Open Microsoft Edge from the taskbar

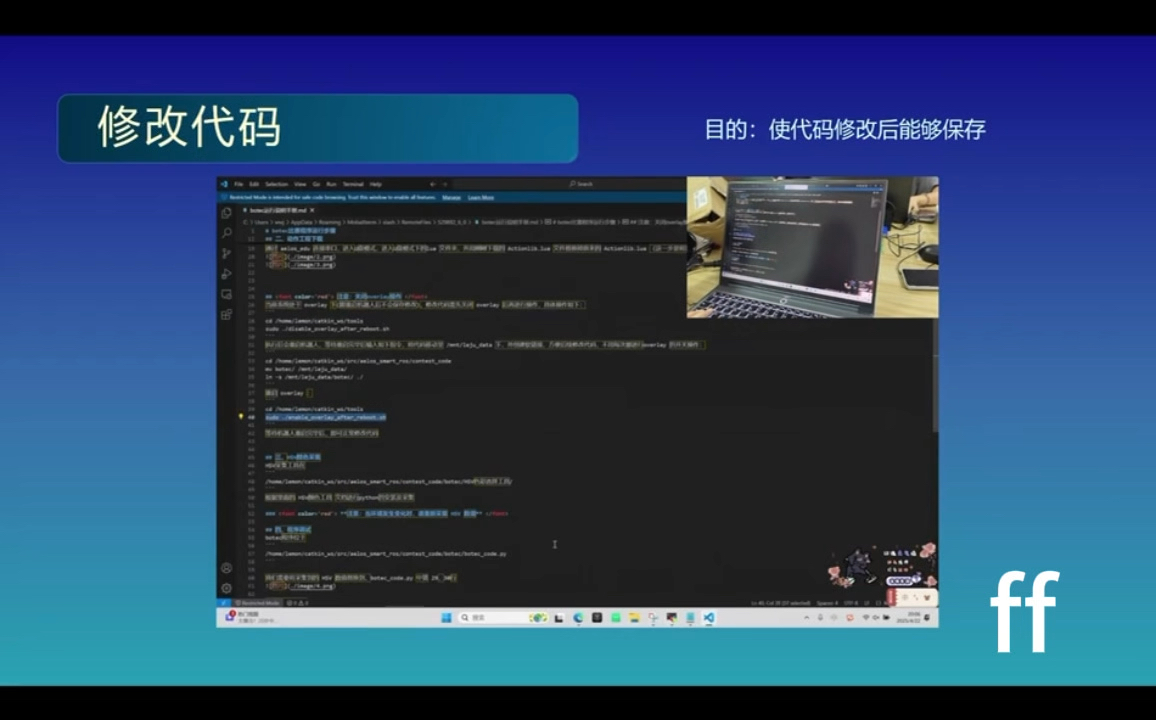(x=578, y=618)
